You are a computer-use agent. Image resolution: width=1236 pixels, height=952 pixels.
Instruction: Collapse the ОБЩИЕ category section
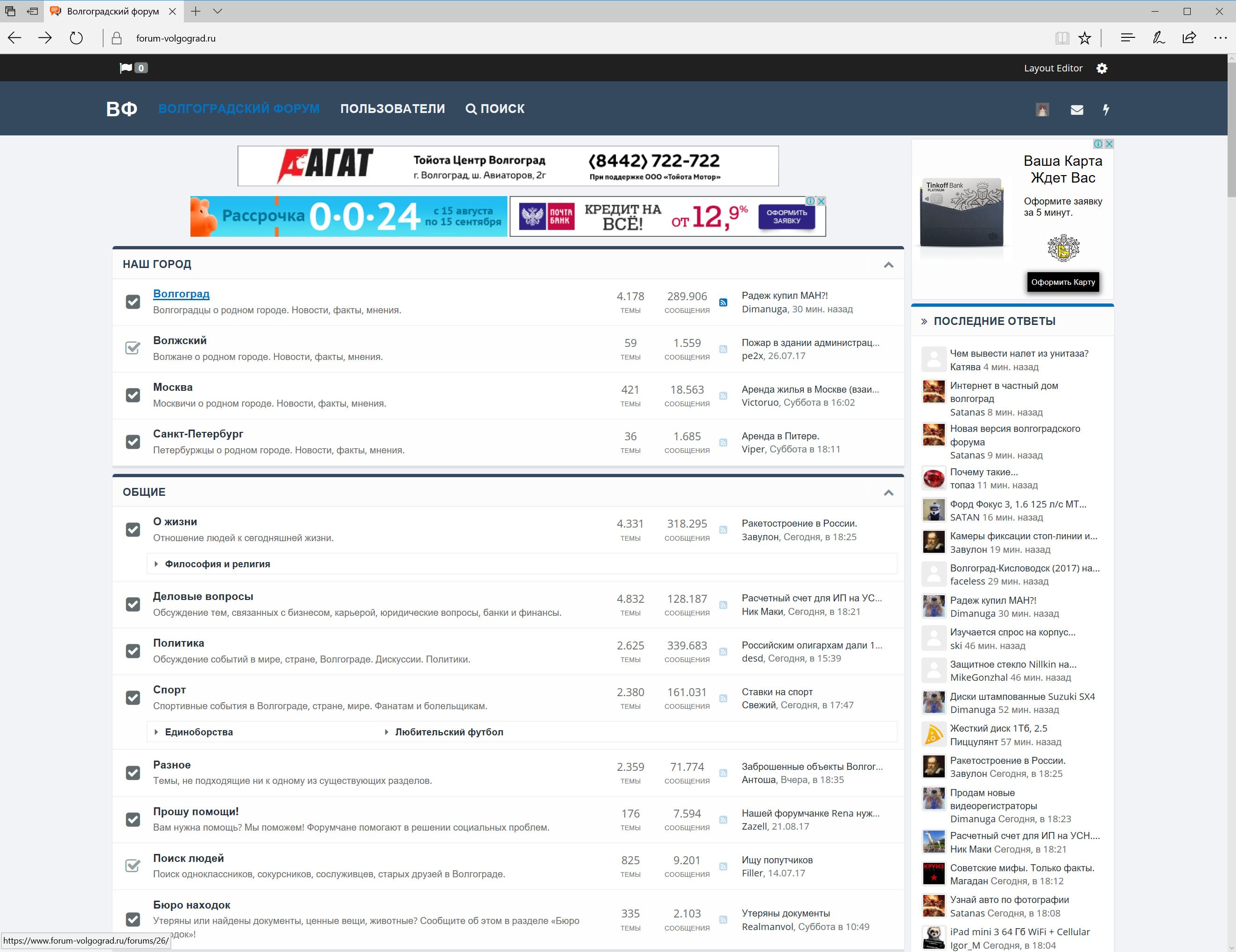pyautogui.click(x=889, y=493)
